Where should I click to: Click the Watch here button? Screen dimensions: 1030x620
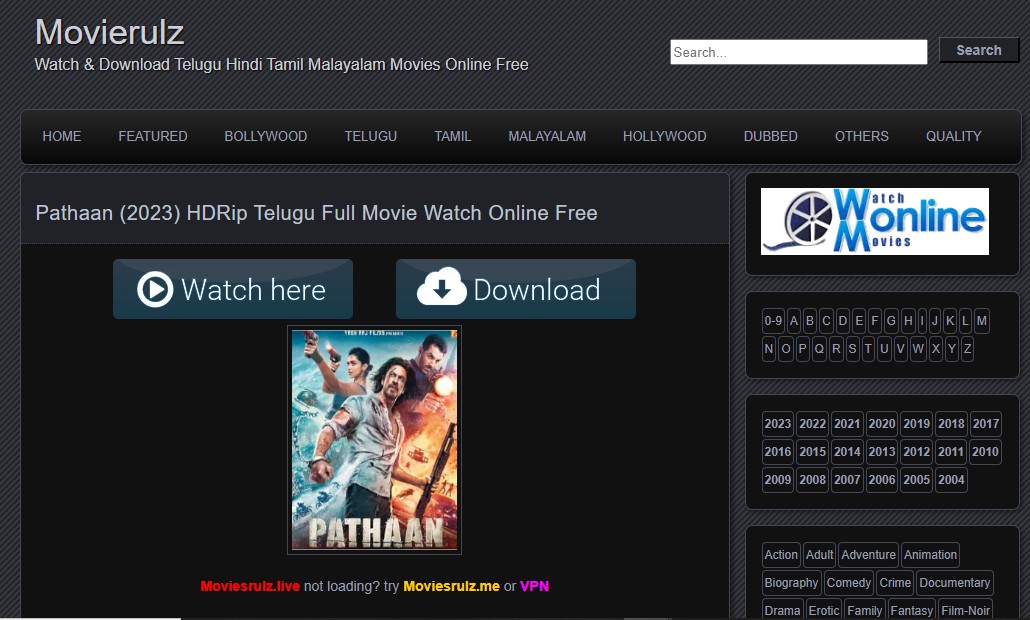click(x=233, y=289)
